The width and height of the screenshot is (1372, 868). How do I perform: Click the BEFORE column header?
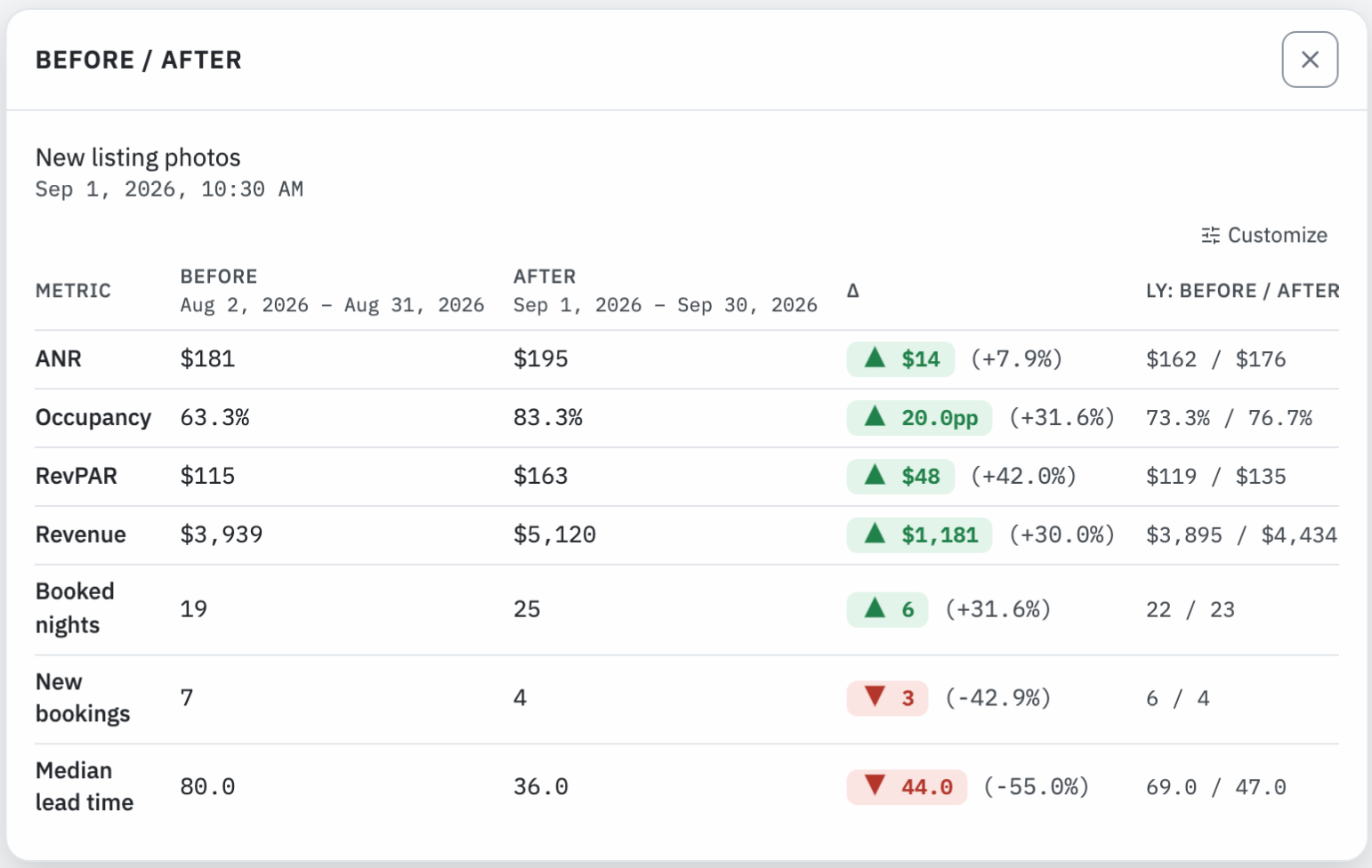pyautogui.click(x=219, y=277)
